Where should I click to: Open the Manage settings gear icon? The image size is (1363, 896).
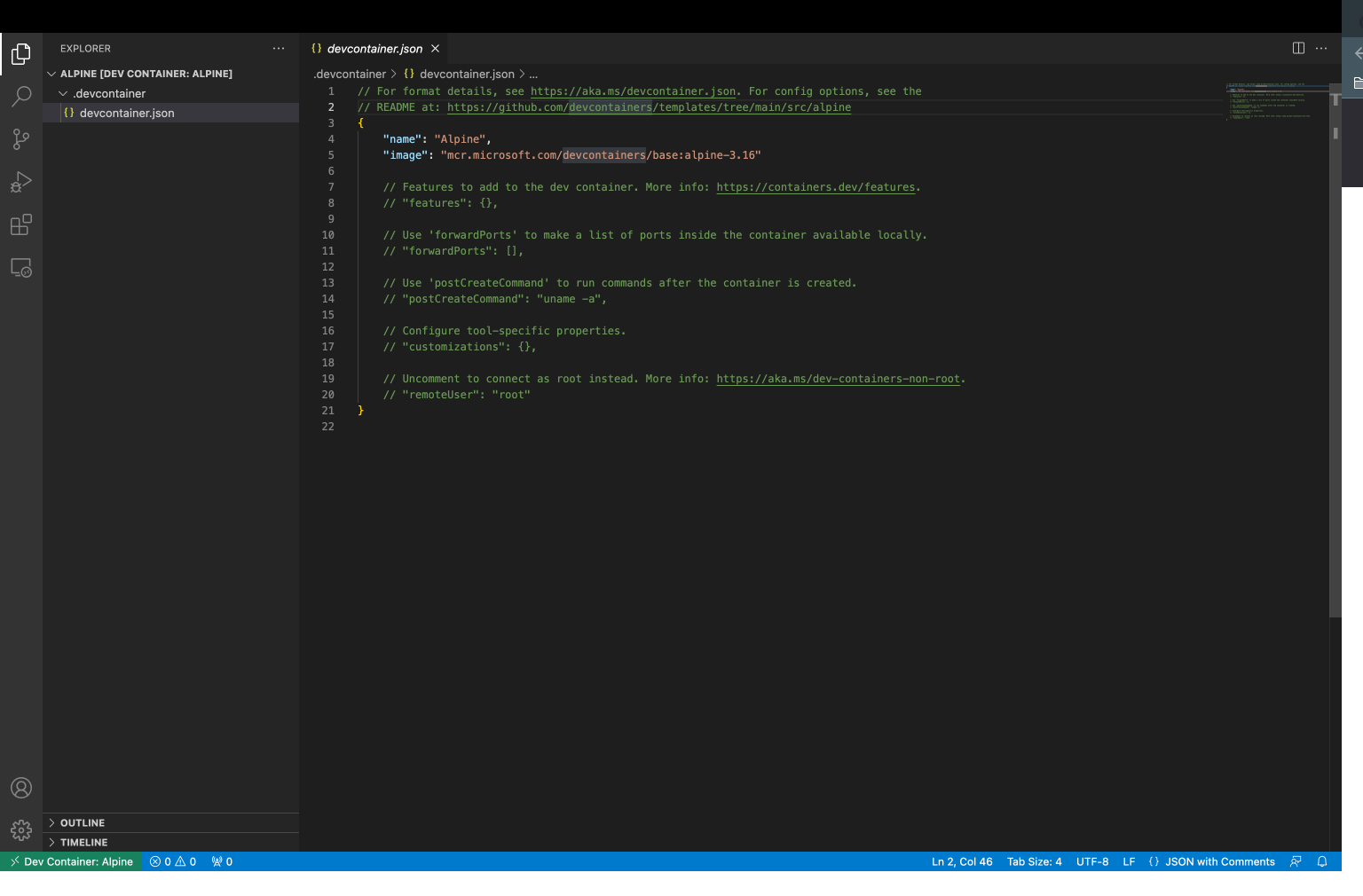tap(21, 830)
